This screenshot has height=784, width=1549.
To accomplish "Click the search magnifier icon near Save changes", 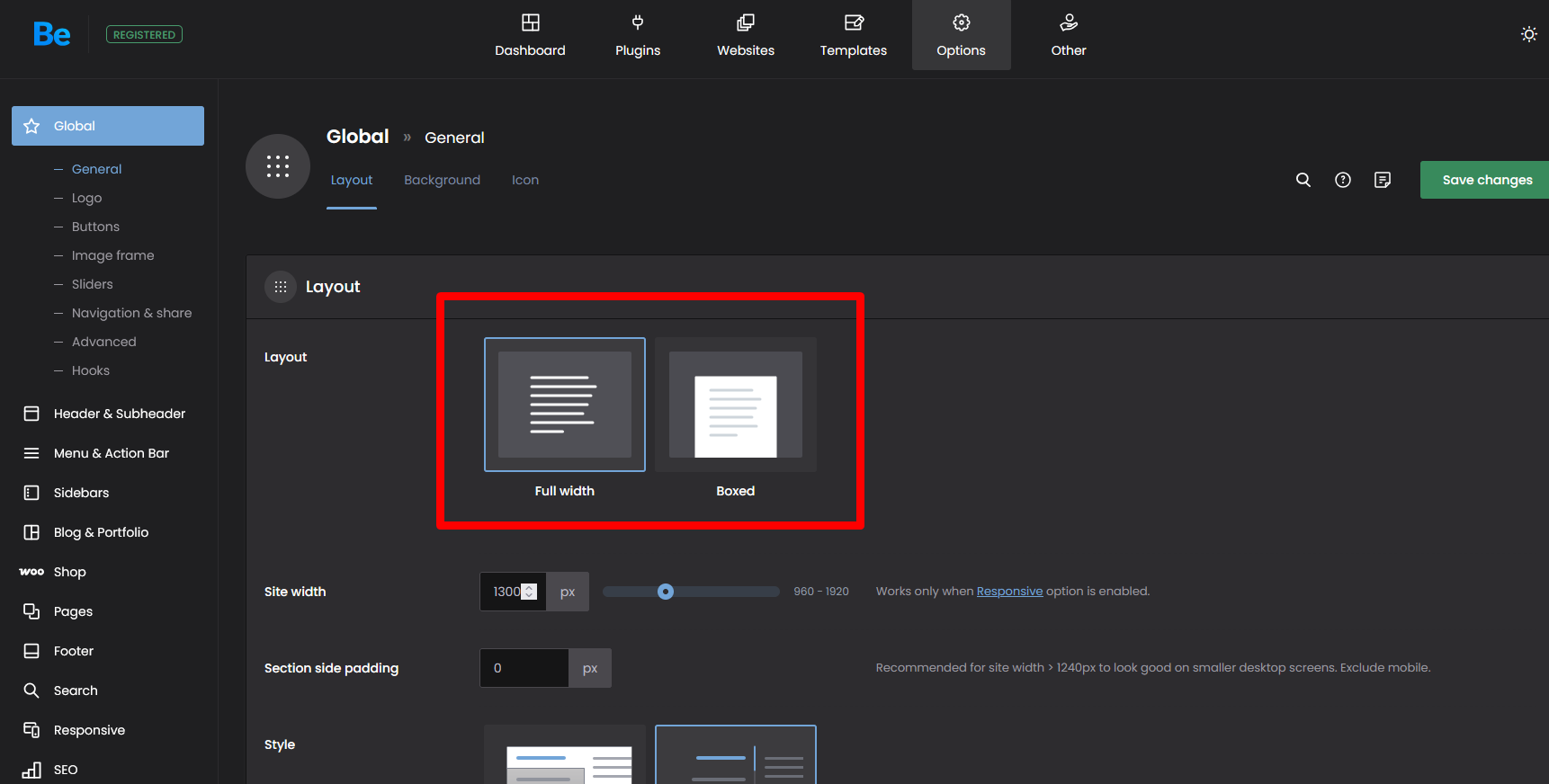I will pos(1303,180).
